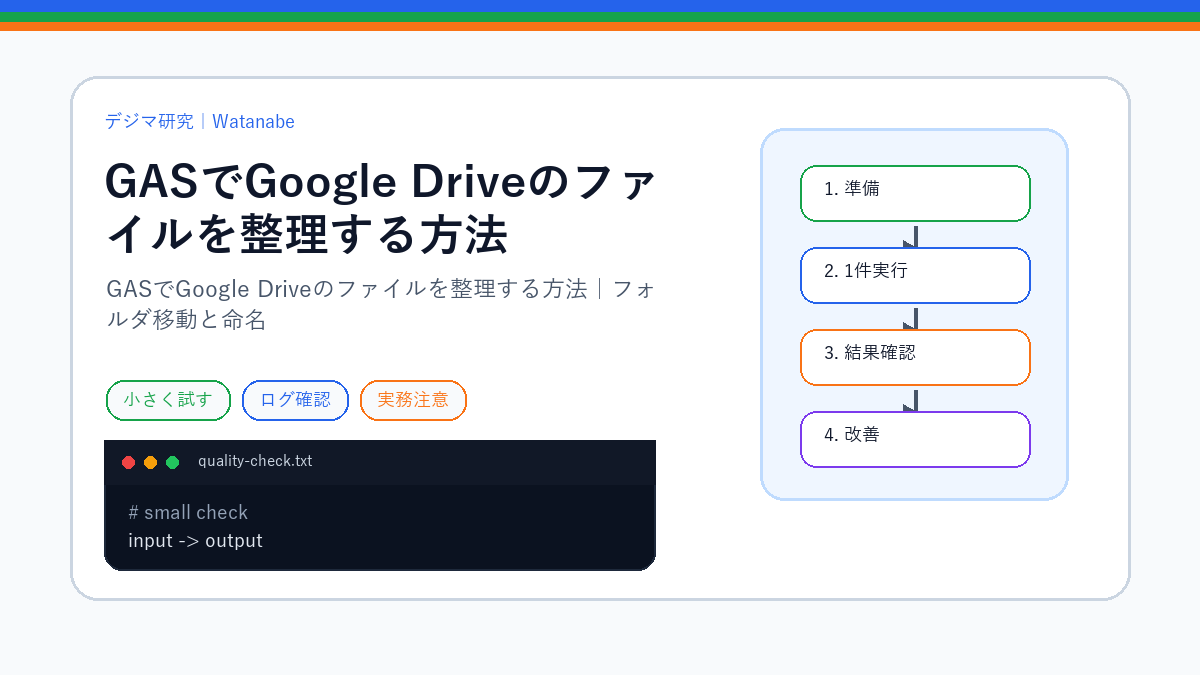This screenshot has height=675, width=1200.
Task: Click the step box 2. 1件実行
Action: coord(915,275)
